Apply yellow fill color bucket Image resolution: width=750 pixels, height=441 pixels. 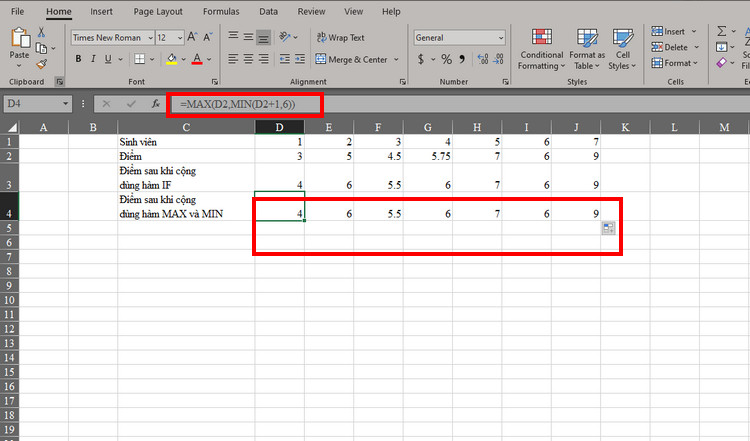pyautogui.click(x=172, y=59)
